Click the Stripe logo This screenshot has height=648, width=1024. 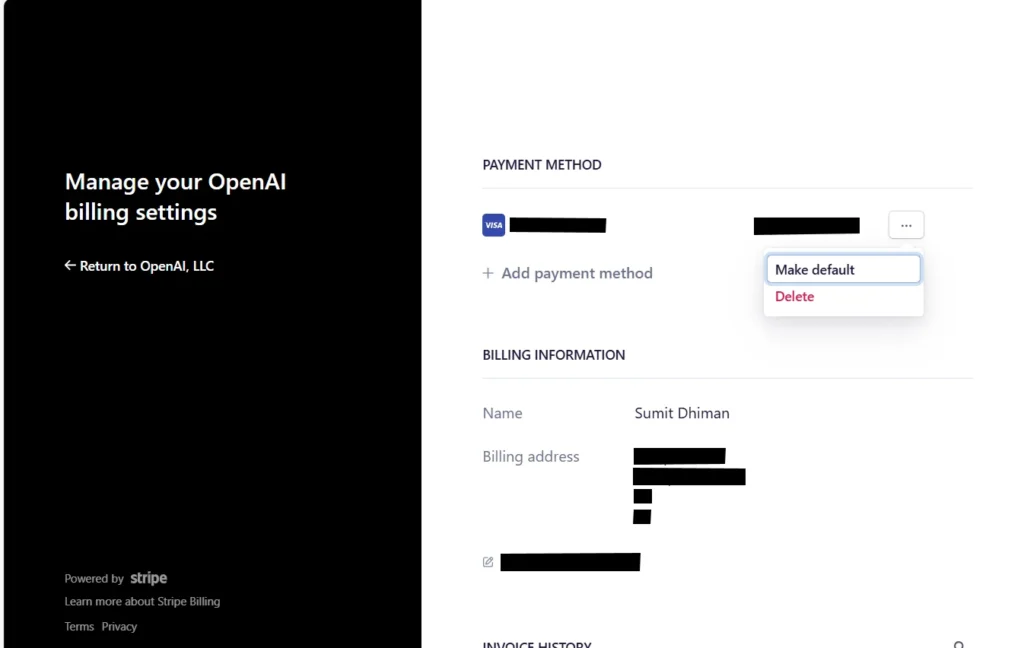(148, 578)
